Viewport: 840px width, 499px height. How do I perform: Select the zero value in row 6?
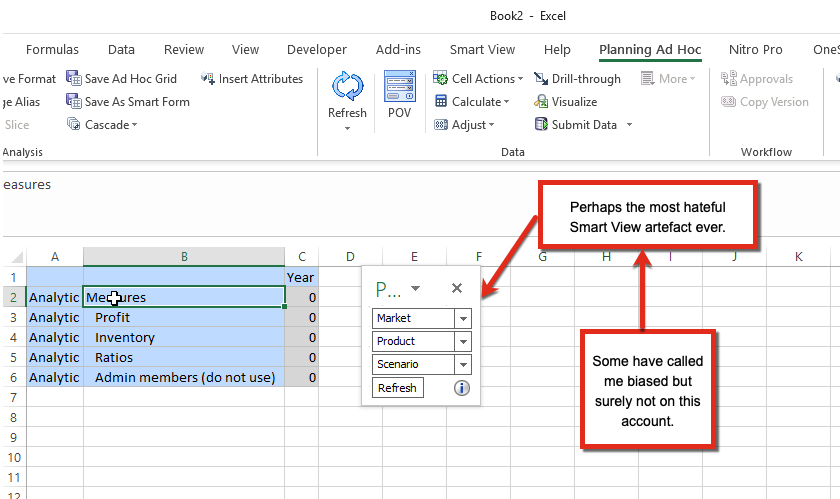302,377
